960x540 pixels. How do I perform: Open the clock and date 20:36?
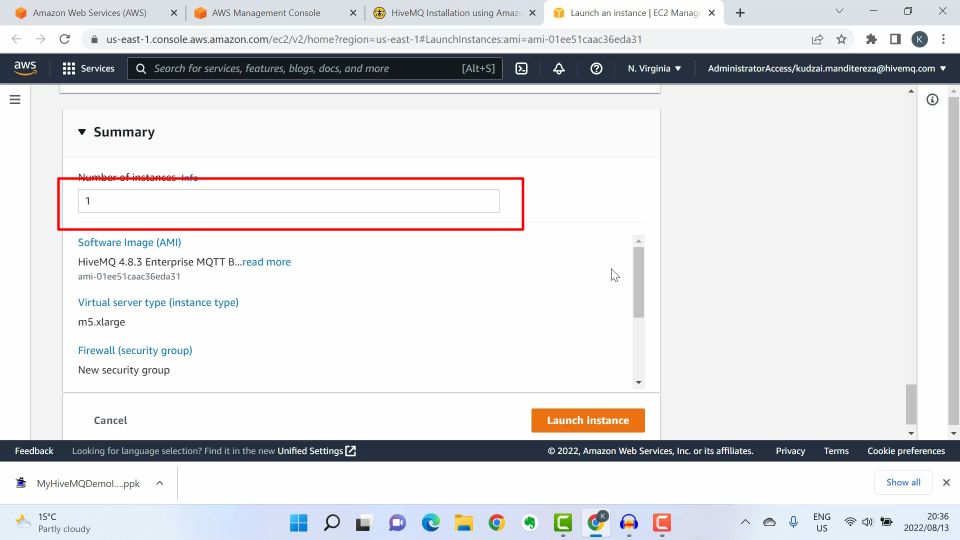(926, 522)
